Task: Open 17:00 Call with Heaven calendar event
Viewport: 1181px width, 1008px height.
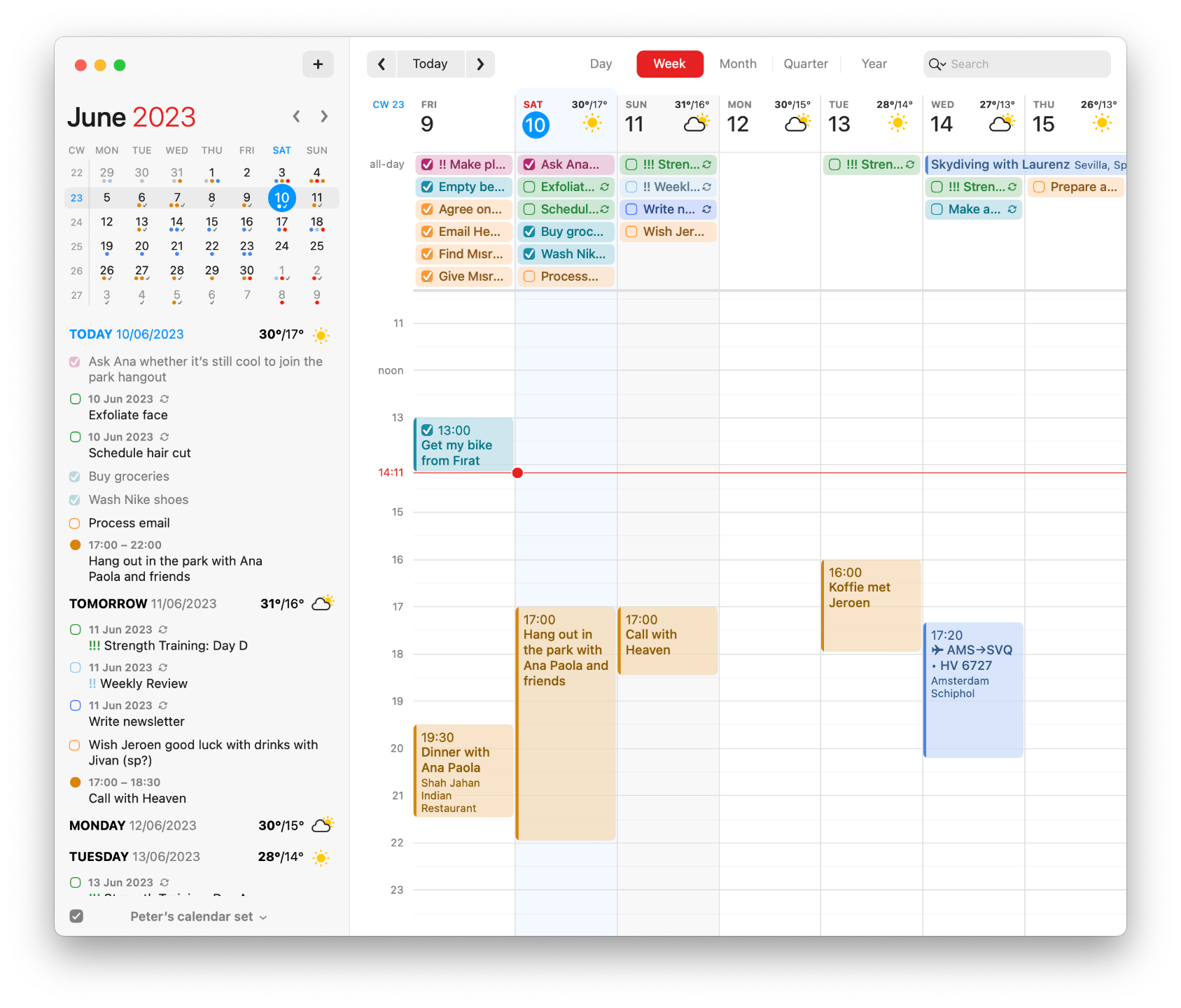Action: coord(669,641)
